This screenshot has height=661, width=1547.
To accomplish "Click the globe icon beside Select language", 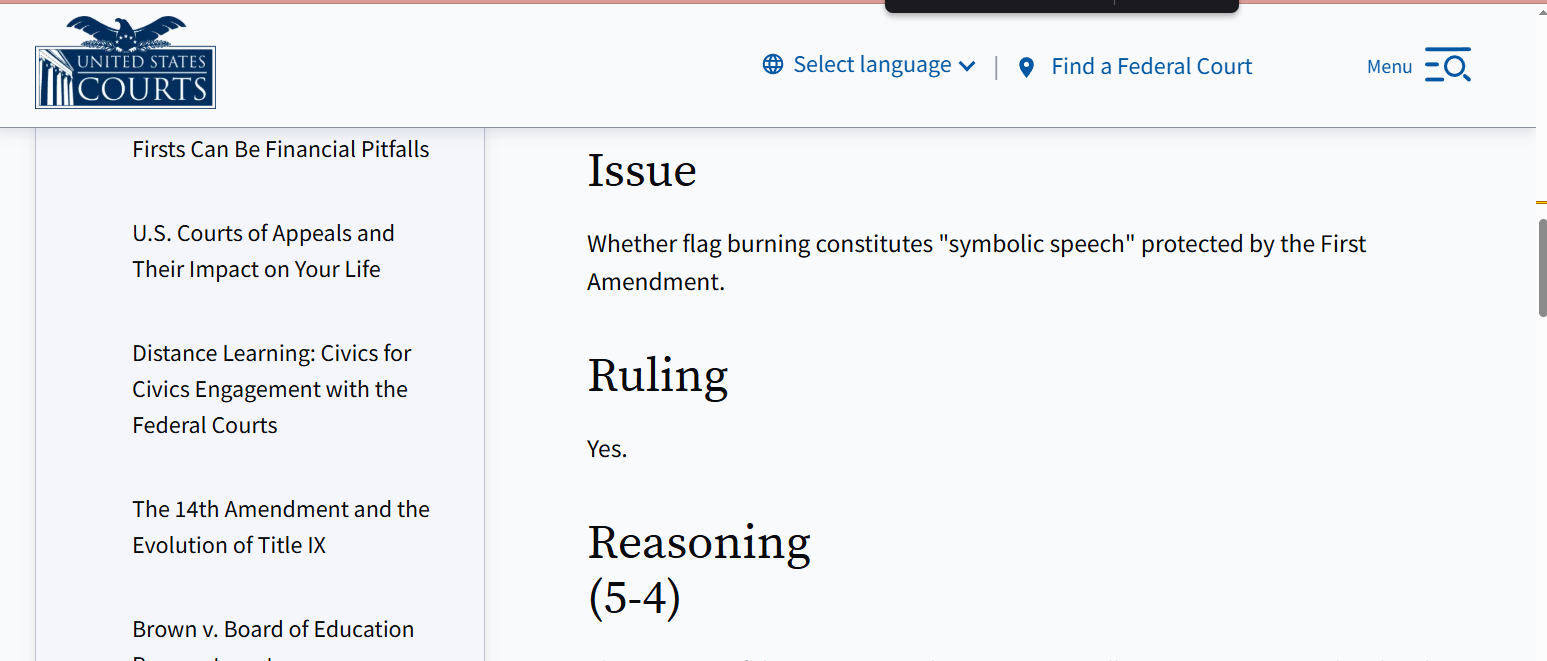I will 773,65.
